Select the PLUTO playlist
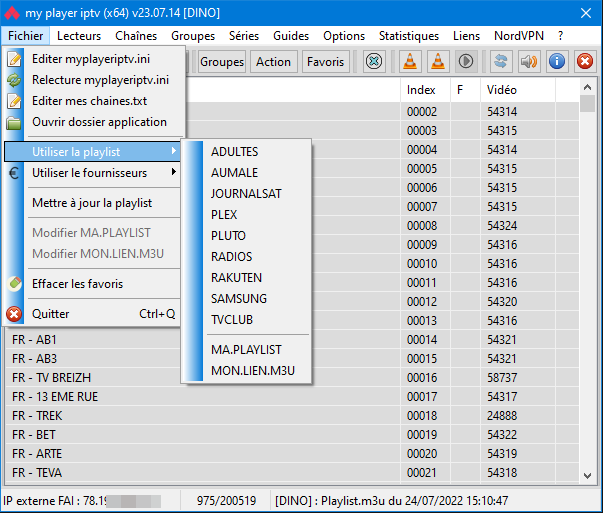This screenshot has width=603, height=513. click(x=246, y=236)
